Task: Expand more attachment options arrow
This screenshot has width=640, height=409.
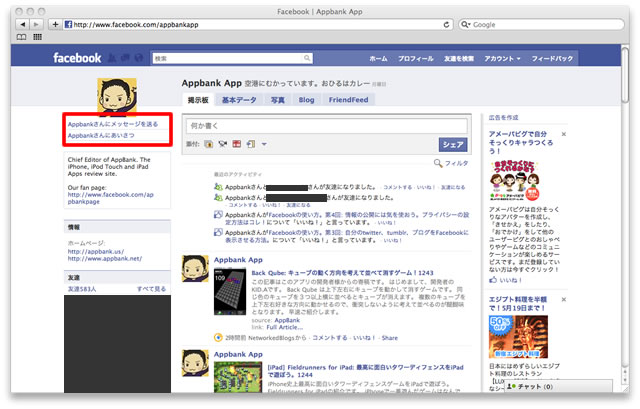Action: click(x=264, y=144)
